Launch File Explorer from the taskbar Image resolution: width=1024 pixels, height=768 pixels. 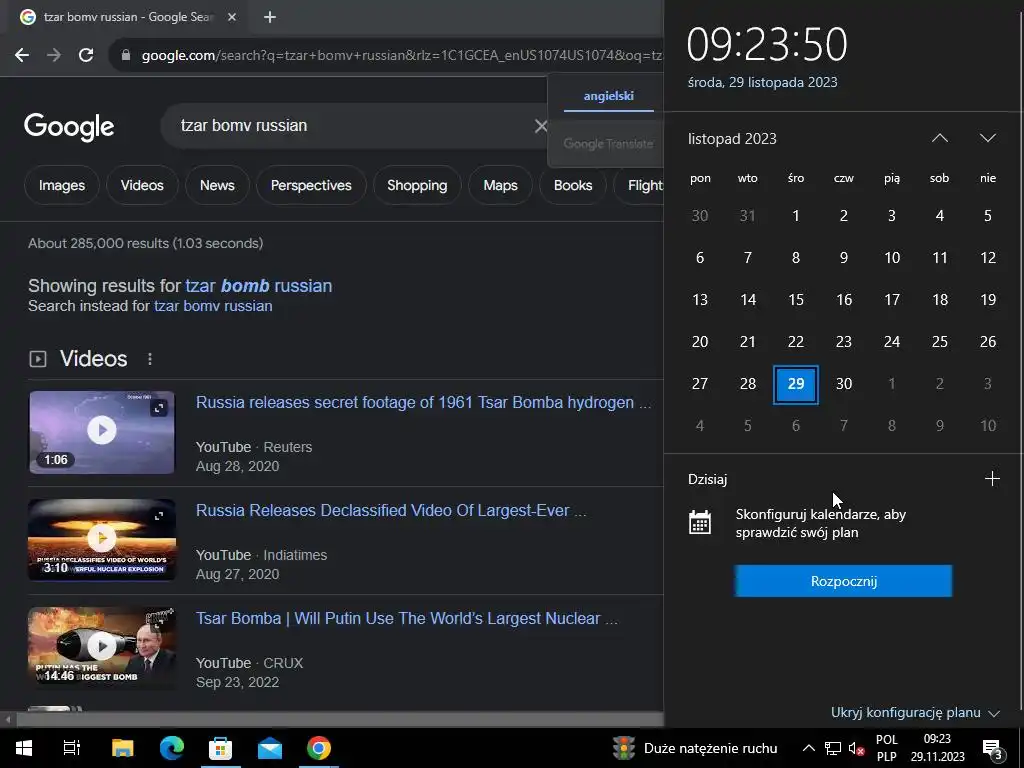pyautogui.click(x=122, y=748)
